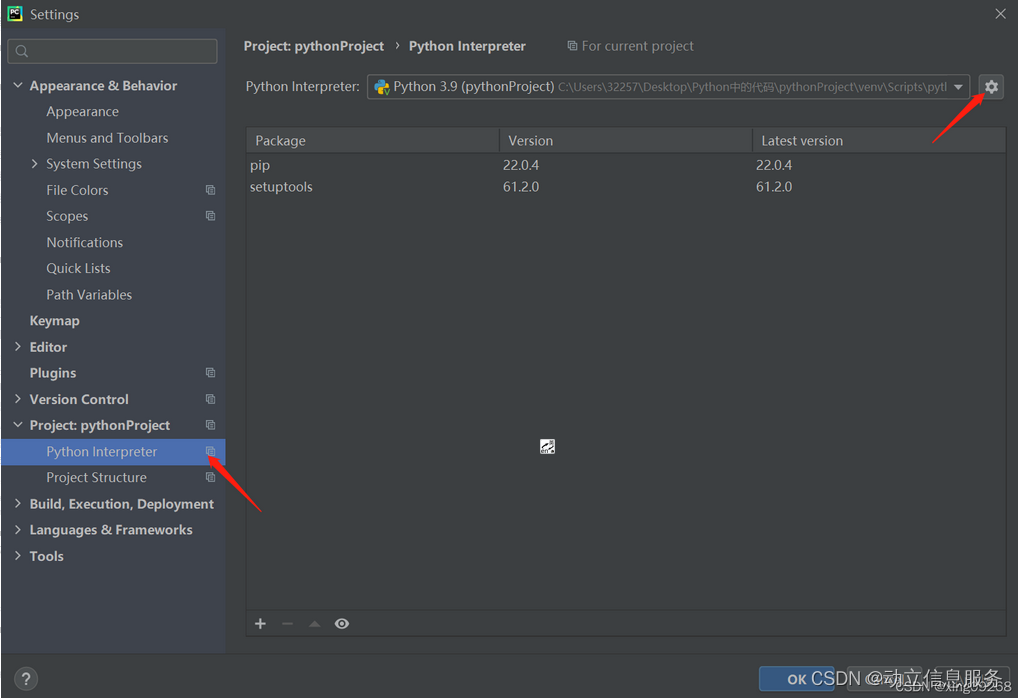Click pip version 22.0.4 cell
Screen dimensions: 1018x698
point(521,165)
